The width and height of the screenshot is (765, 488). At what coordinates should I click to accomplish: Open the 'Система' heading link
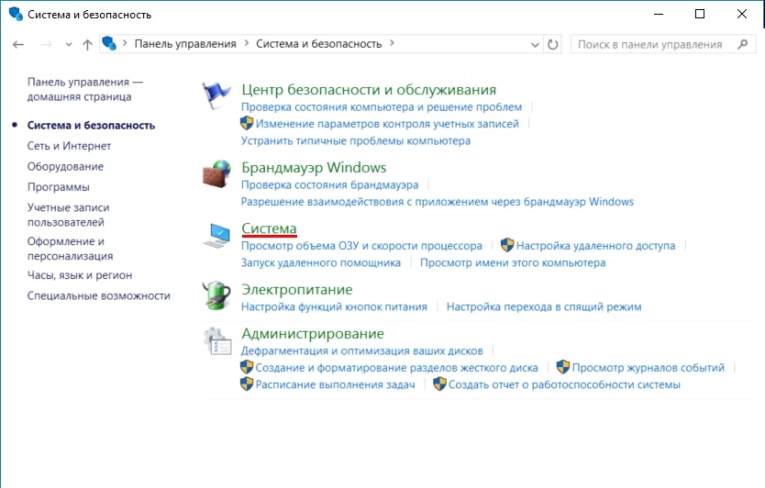click(x=269, y=228)
